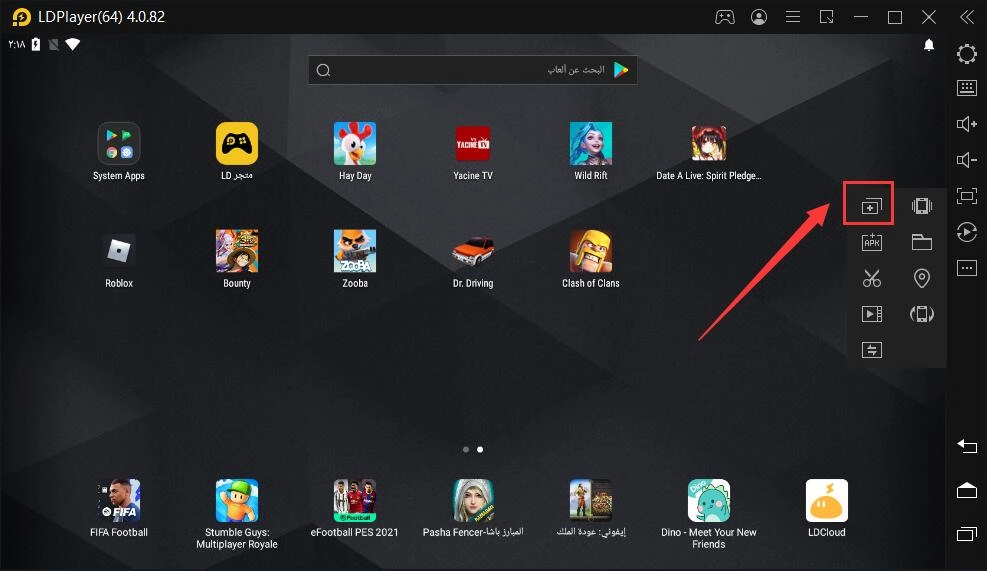Start the video recorder tool

click(872, 314)
